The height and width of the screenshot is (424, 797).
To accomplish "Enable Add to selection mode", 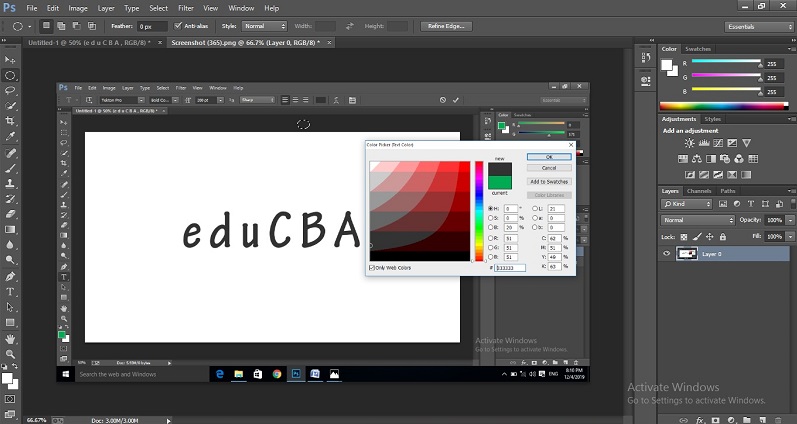I will [x=62, y=26].
